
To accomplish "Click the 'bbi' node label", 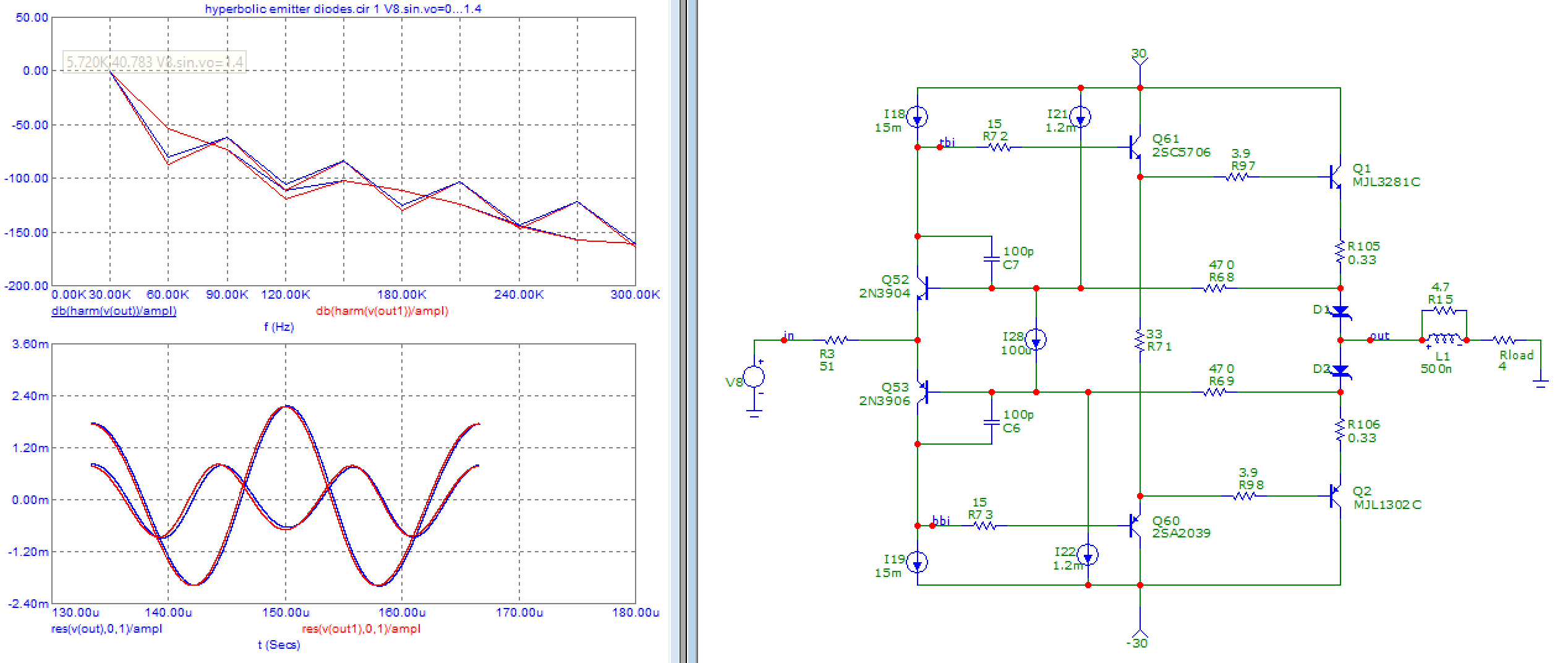I will (941, 520).
